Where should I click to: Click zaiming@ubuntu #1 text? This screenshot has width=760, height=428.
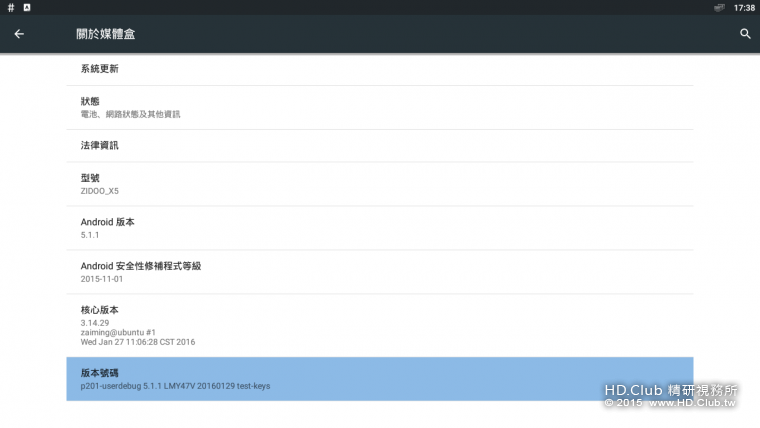tap(118, 333)
